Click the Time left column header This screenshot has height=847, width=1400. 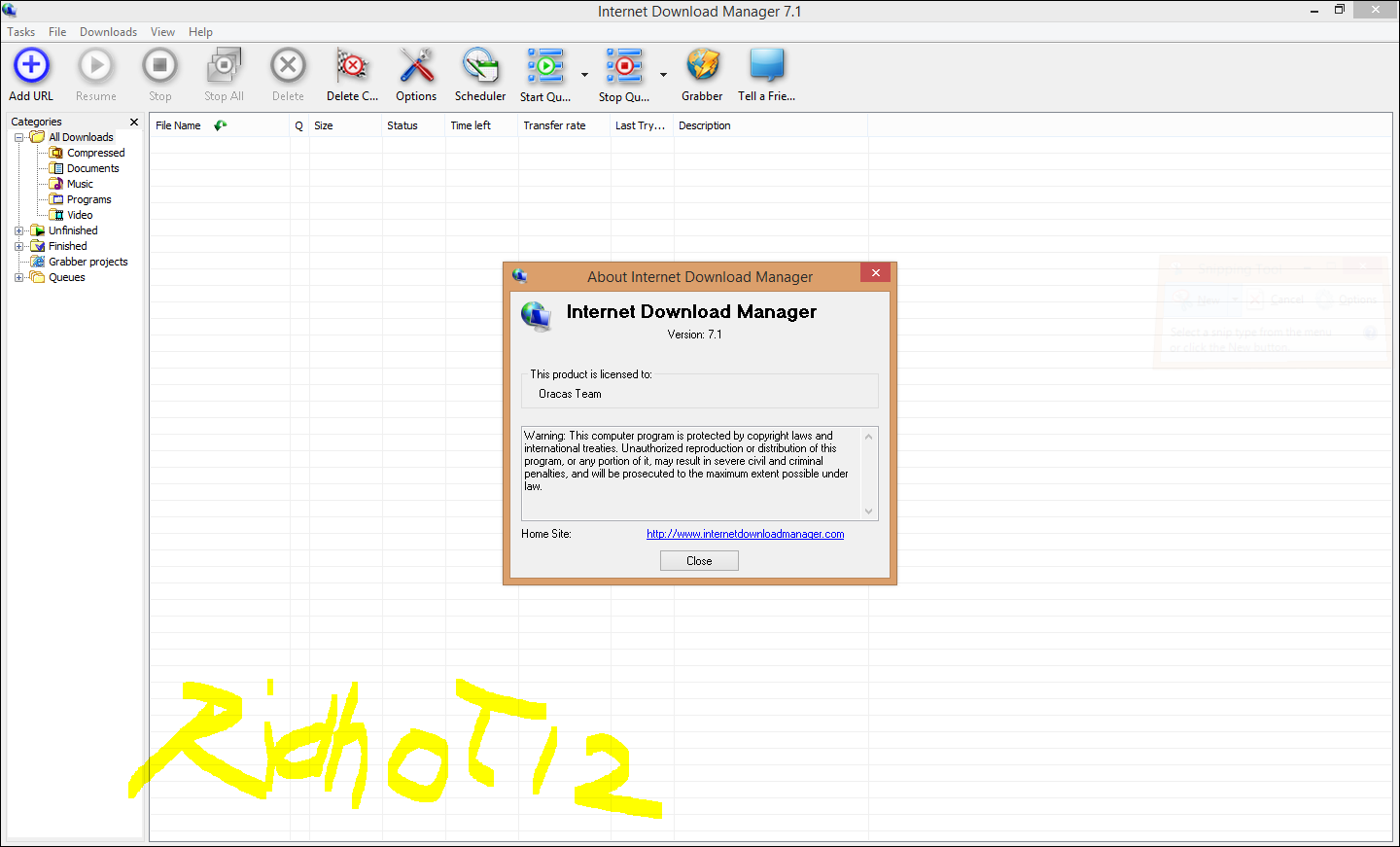(481, 125)
